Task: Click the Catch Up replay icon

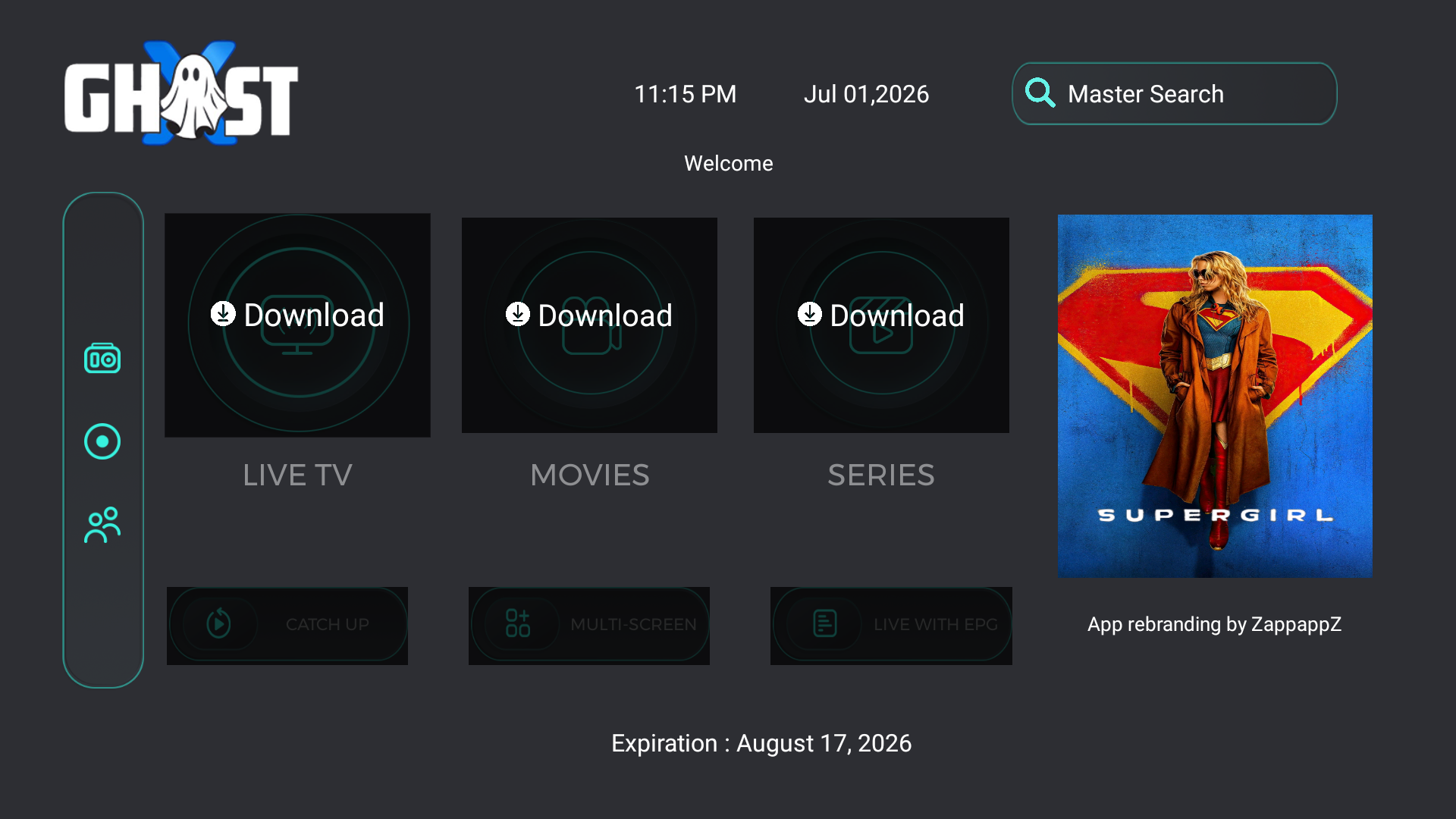Action: click(x=219, y=624)
